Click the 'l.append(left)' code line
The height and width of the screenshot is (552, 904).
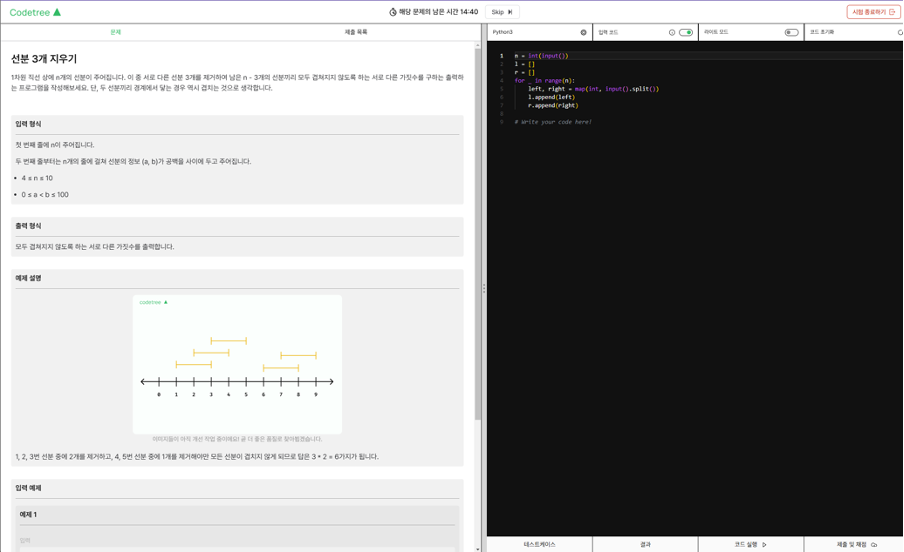point(551,97)
